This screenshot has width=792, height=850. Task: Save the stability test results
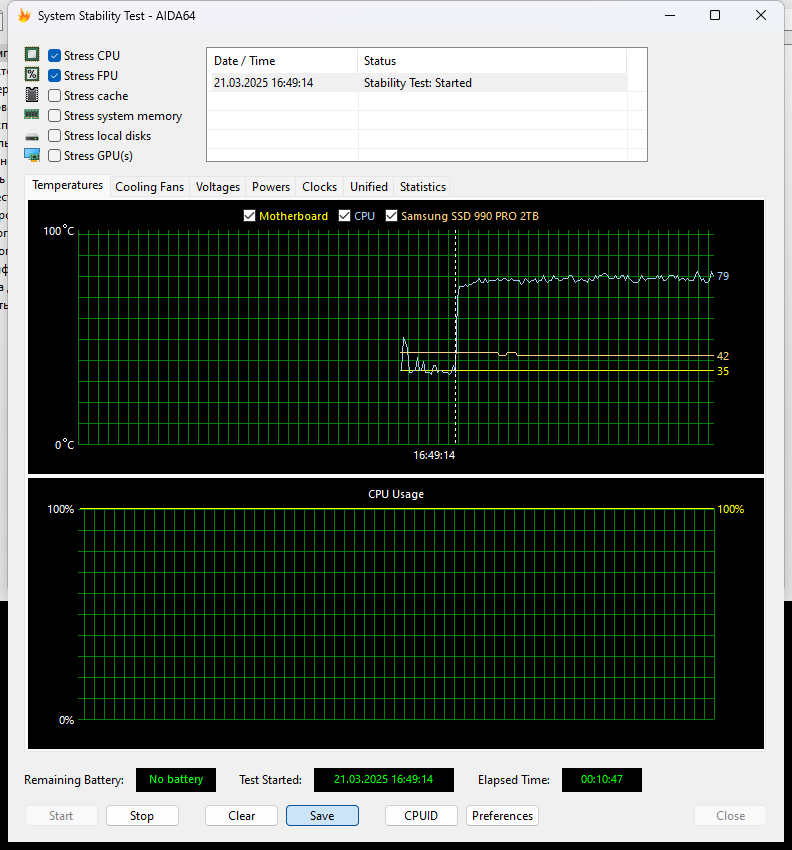pyautogui.click(x=322, y=816)
